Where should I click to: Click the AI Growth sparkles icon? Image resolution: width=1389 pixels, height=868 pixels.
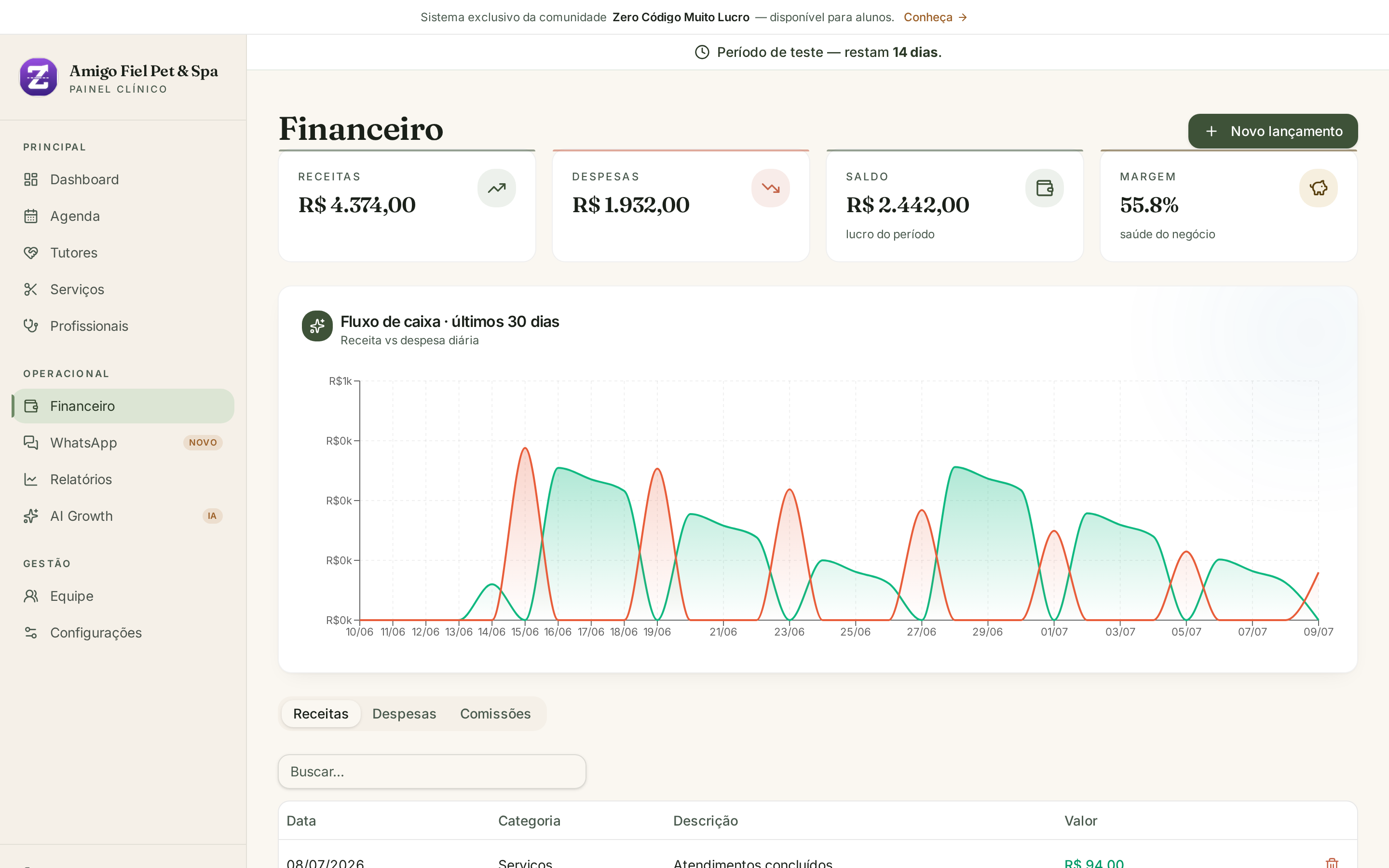click(x=31, y=516)
